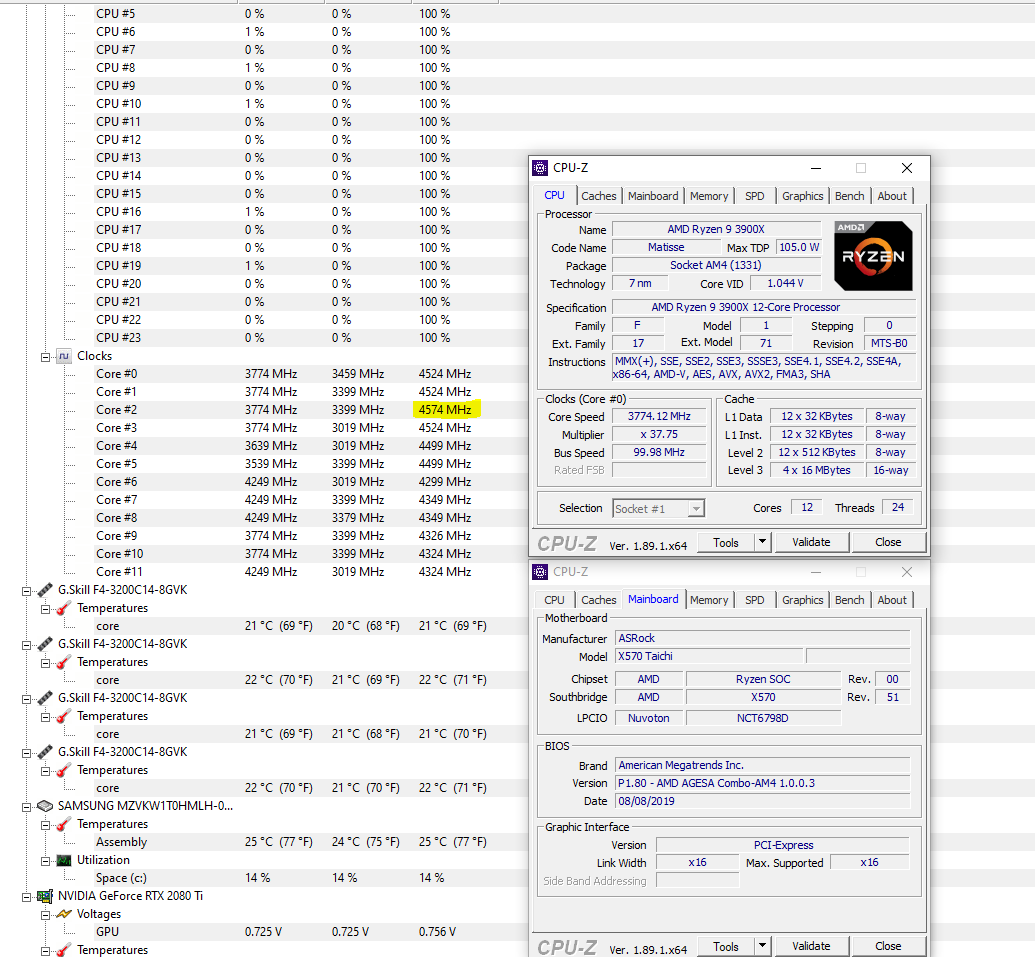The image size is (1035, 957).
Task: Open Graphics tab in upper CPU-Z window
Action: point(803,196)
